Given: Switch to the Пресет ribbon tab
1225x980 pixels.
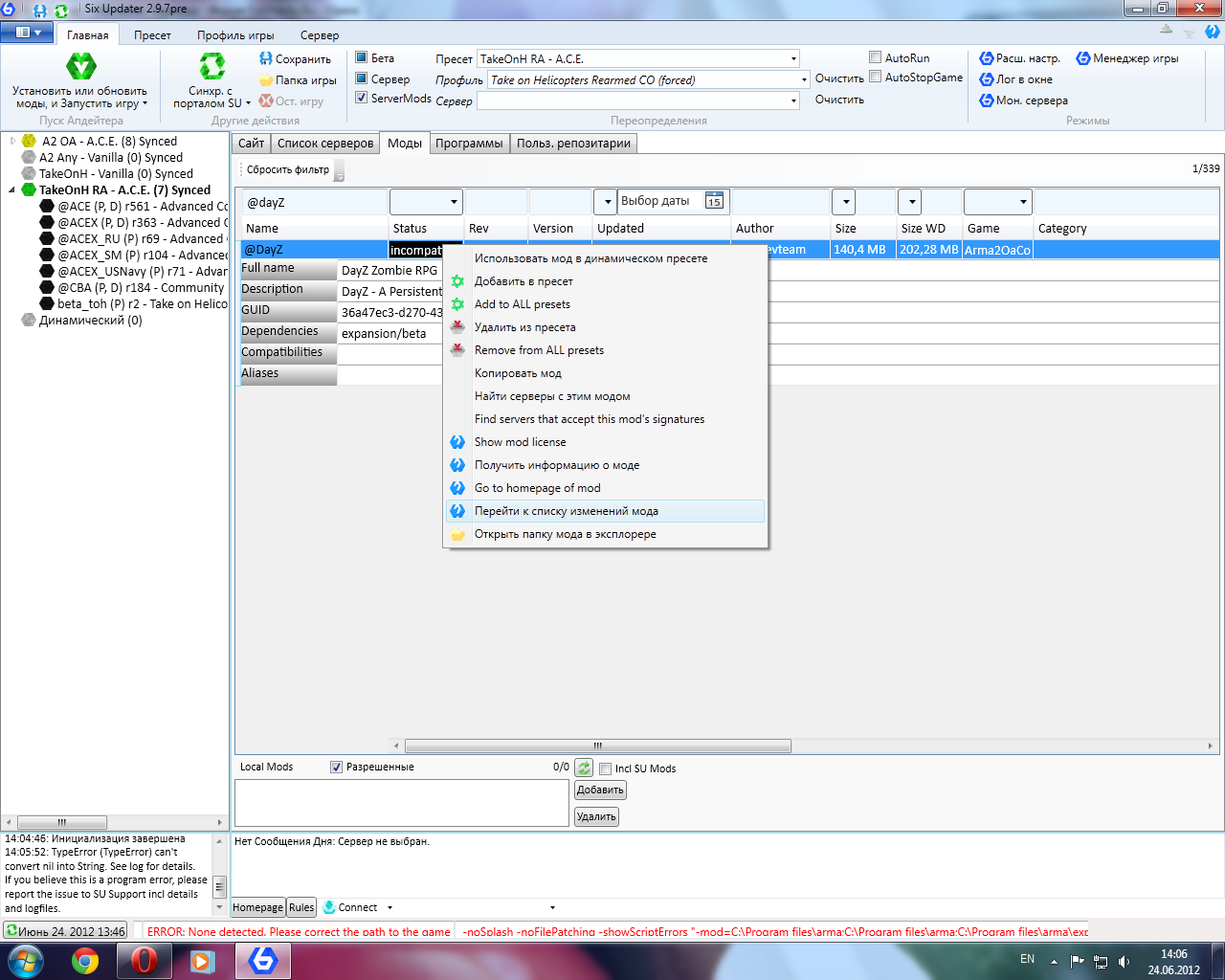Looking at the screenshot, I should (152, 35).
